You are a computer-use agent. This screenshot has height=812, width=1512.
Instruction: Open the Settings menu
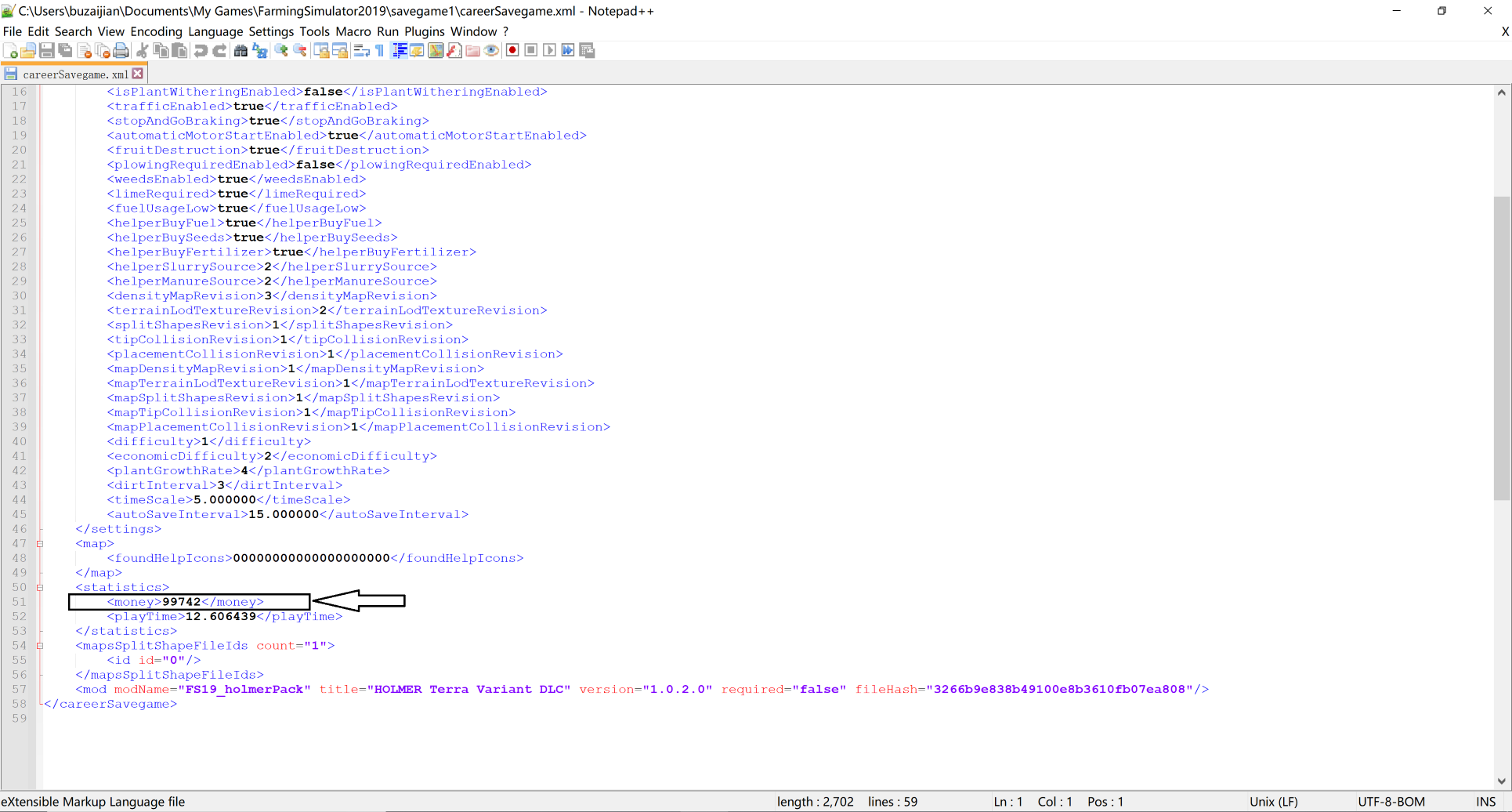tap(271, 31)
